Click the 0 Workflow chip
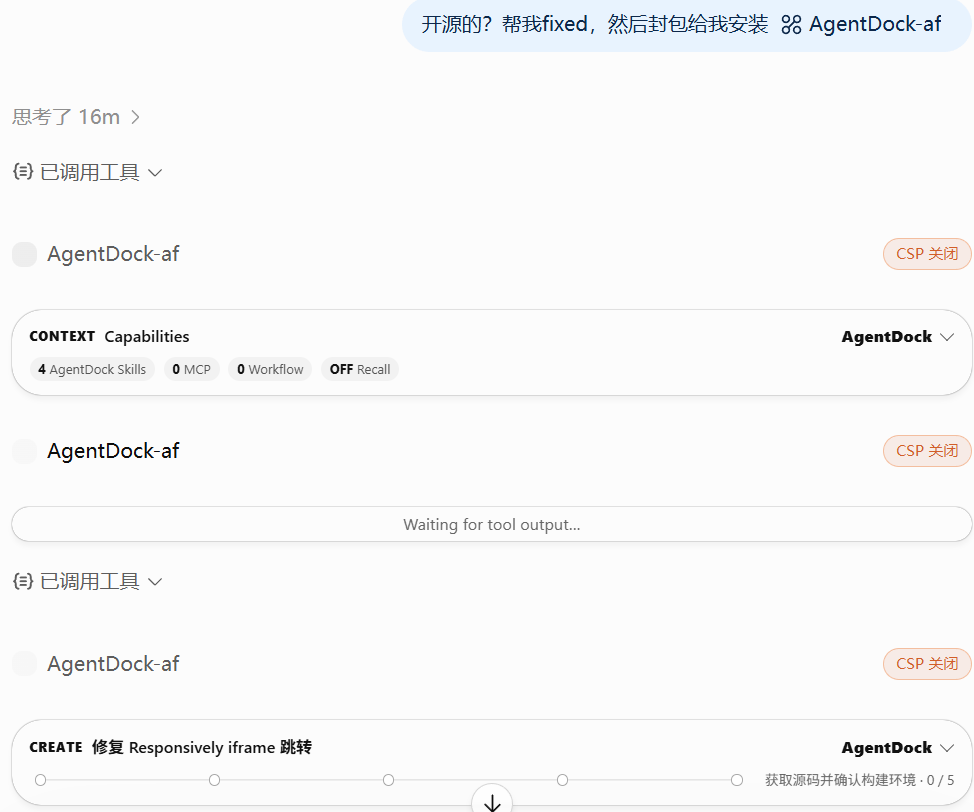The width and height of the screenshot is (974, 812). pyautogui.click(x=270, y=369)
